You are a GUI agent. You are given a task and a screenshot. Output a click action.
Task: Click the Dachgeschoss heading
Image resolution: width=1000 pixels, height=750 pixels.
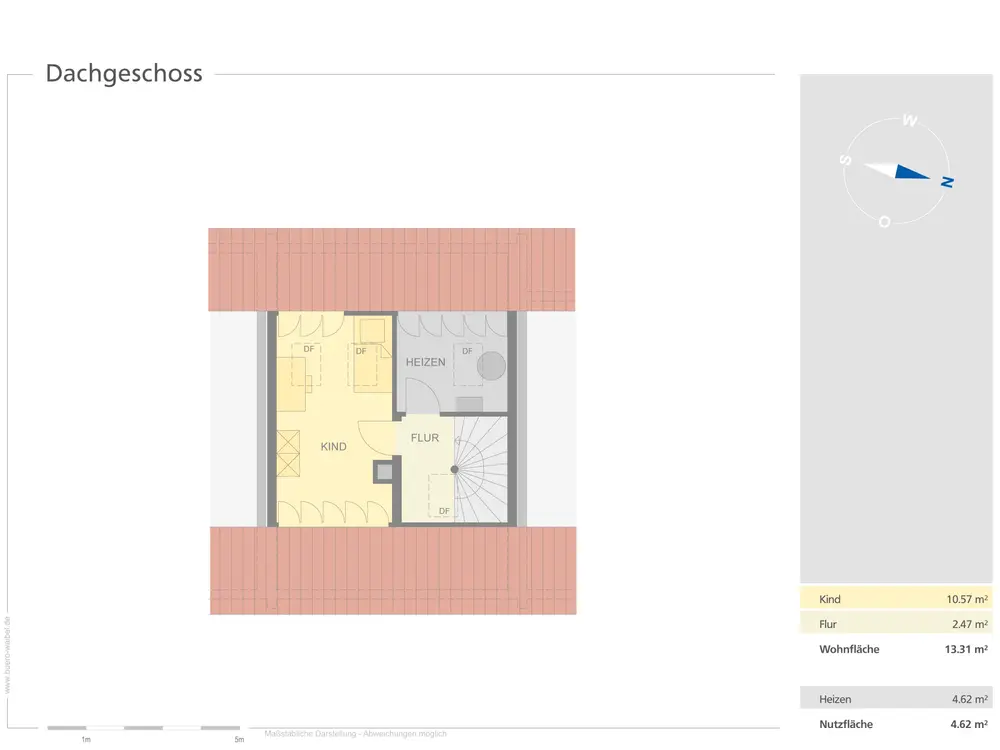[124, 74]
